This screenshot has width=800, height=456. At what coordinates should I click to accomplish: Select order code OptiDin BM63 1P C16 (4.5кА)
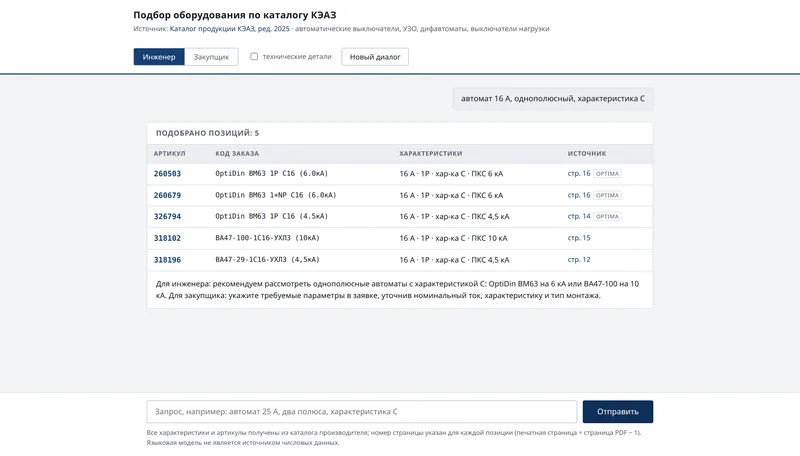[x=271, y=217]
